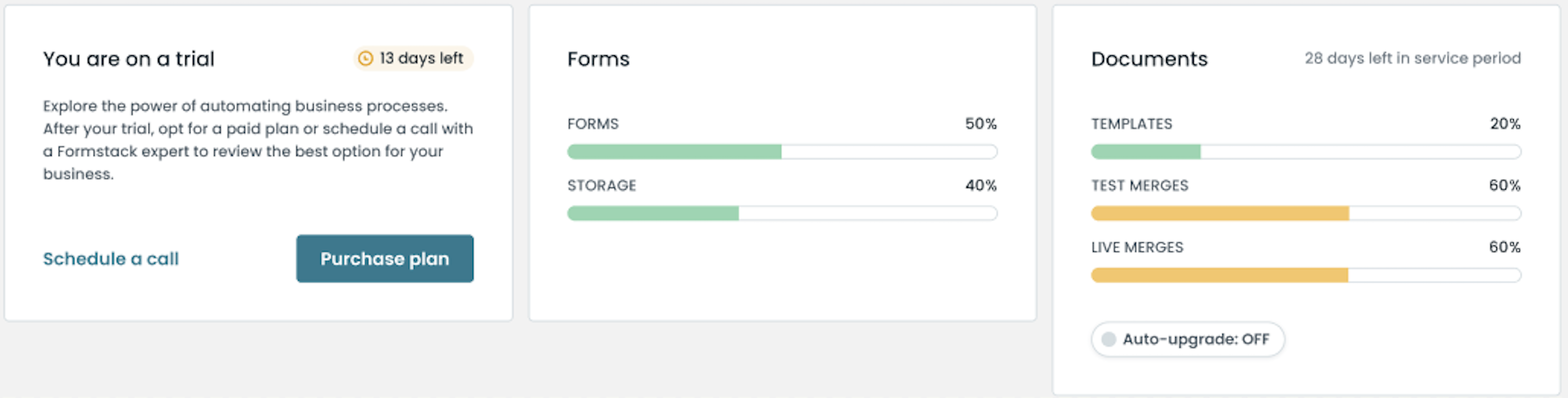Click the "You are on a trial" heading
This screenshot has width=1568, height=398.
[x=128, y=59]
